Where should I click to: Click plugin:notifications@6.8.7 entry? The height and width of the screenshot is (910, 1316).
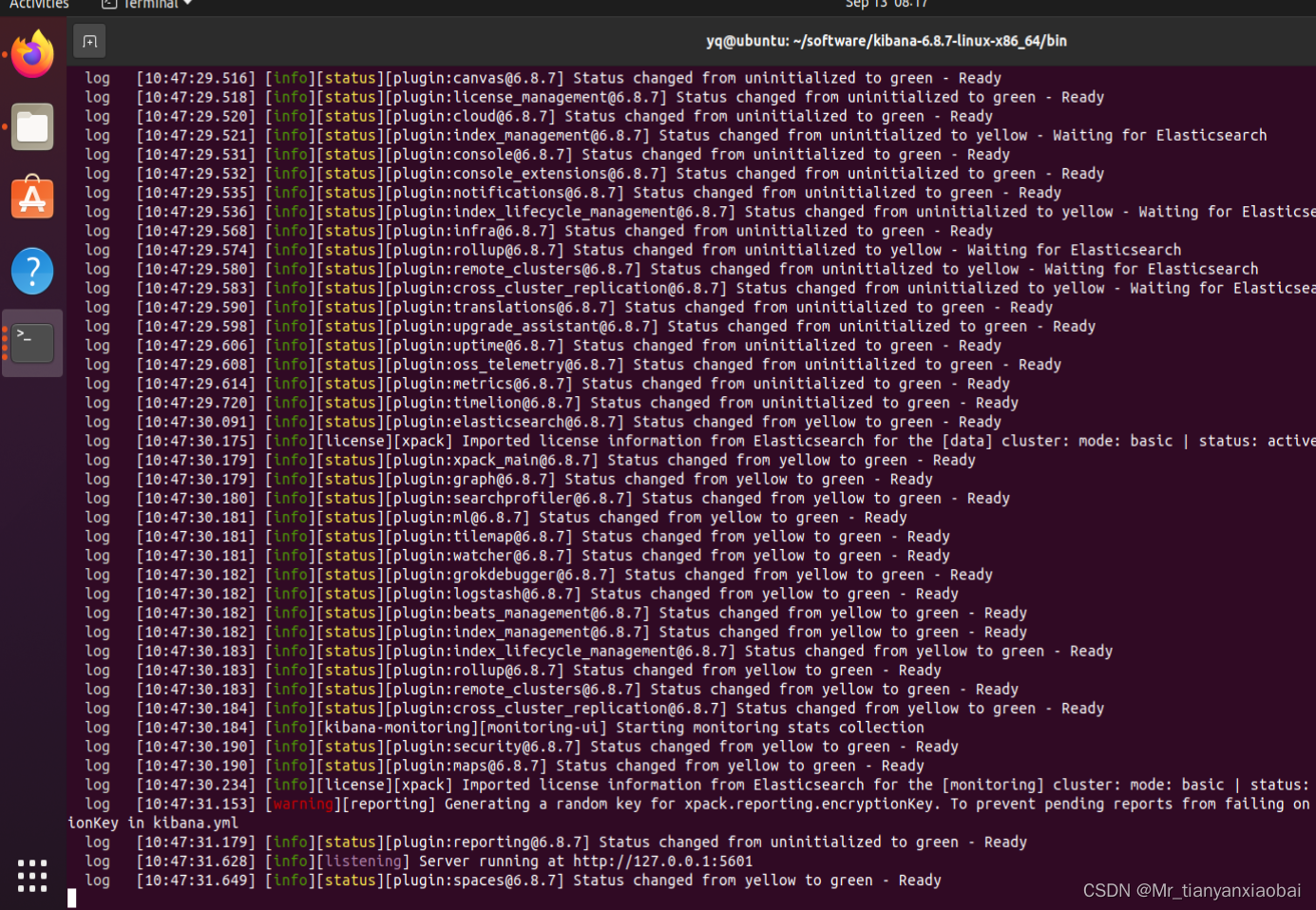tap(508, 193)
